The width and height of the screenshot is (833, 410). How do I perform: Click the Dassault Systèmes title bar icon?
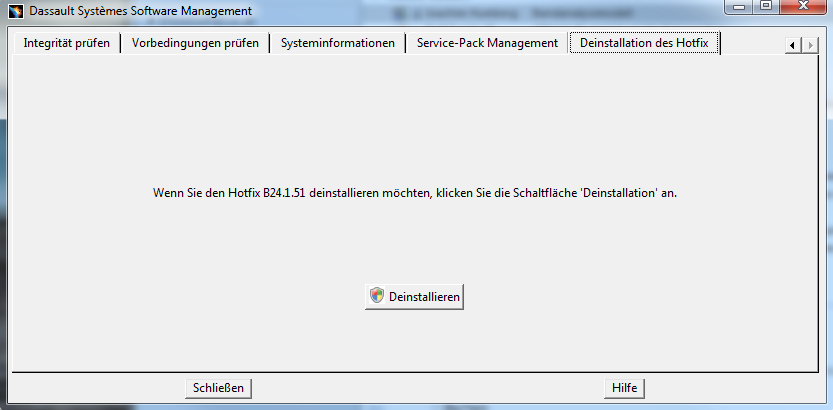coord(16,11)
